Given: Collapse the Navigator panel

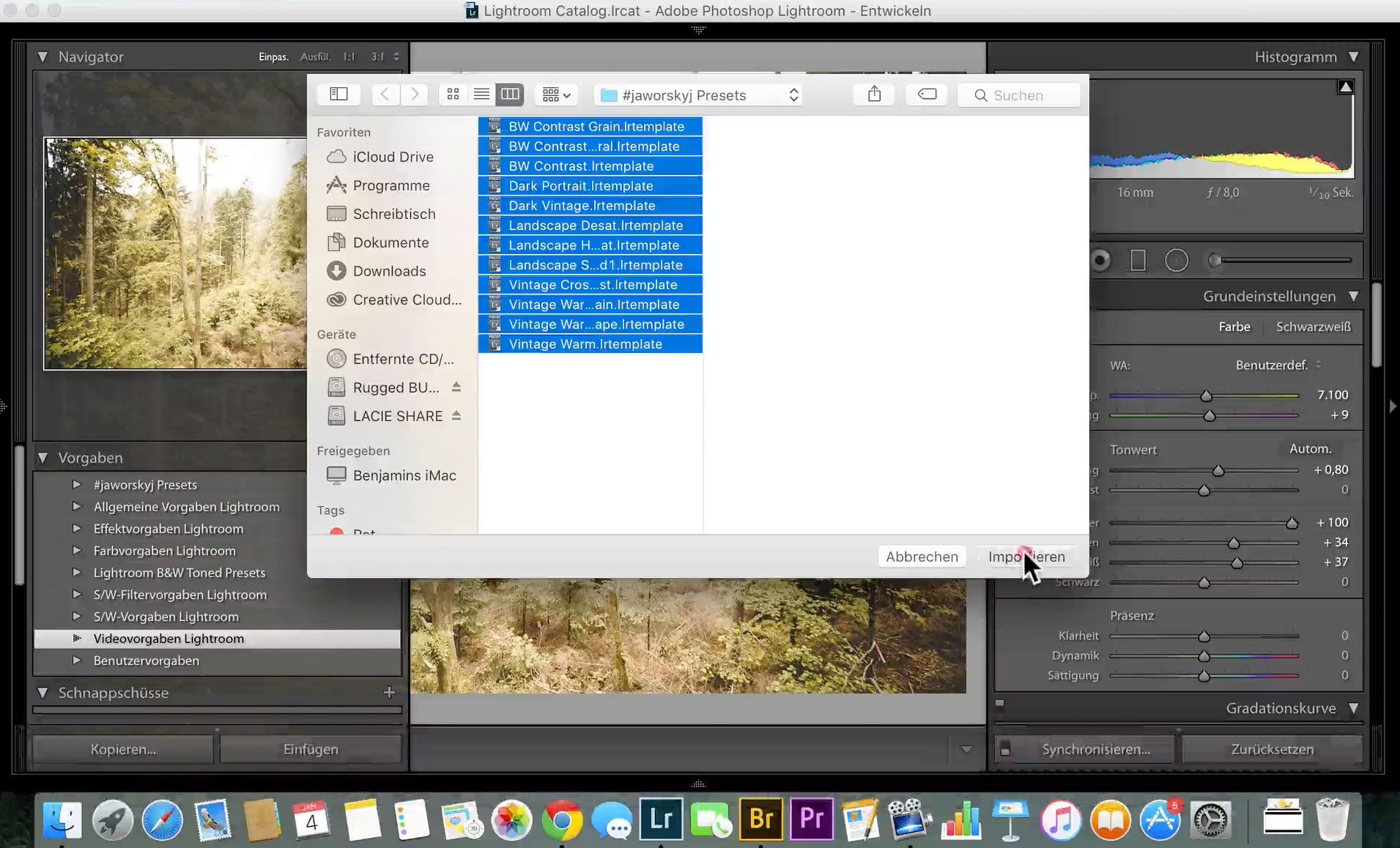Looking at the screenshot, I should tap(42, 56).
